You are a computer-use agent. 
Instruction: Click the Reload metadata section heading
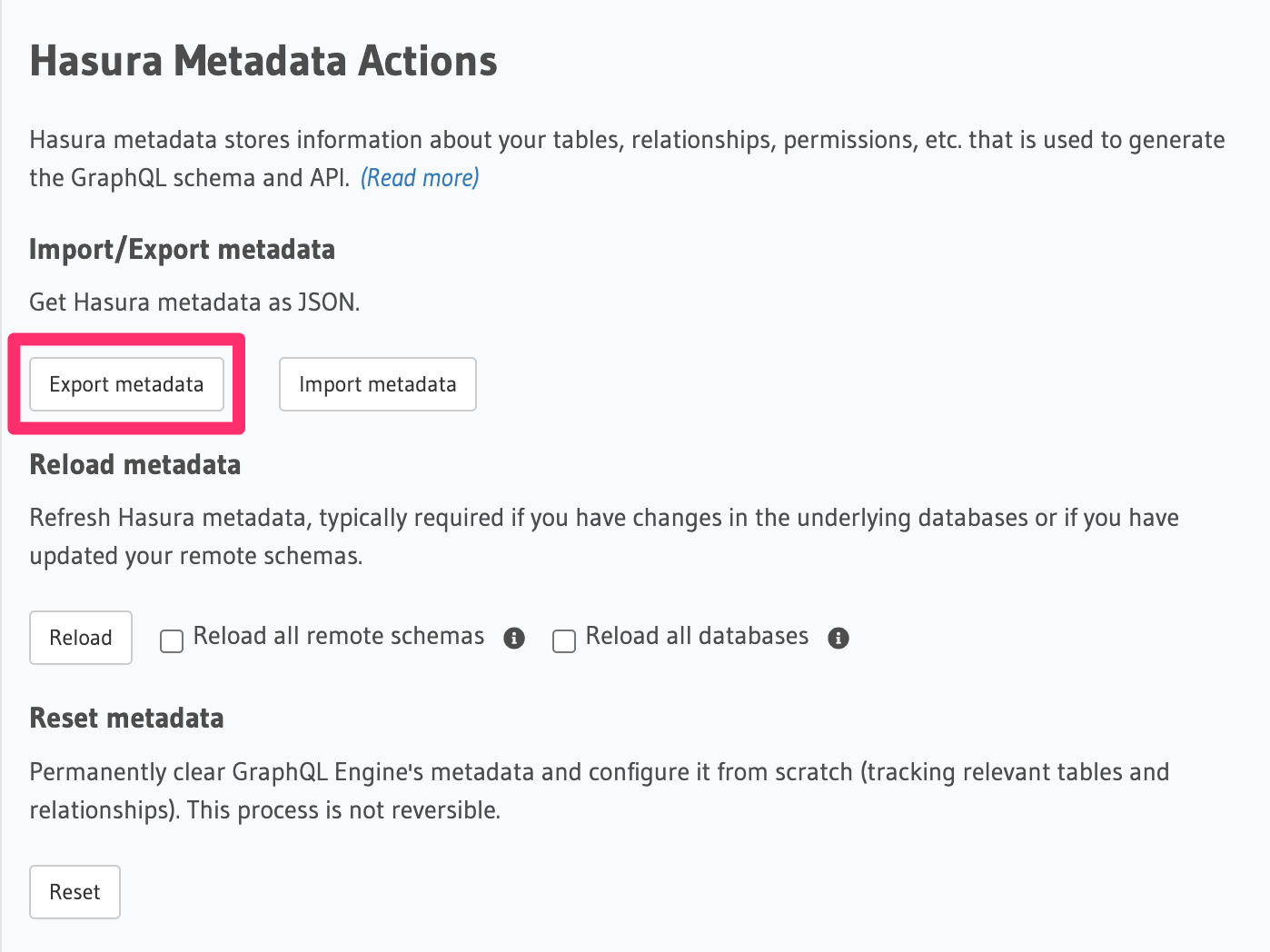pyautogui.click(x=134, y=463)
